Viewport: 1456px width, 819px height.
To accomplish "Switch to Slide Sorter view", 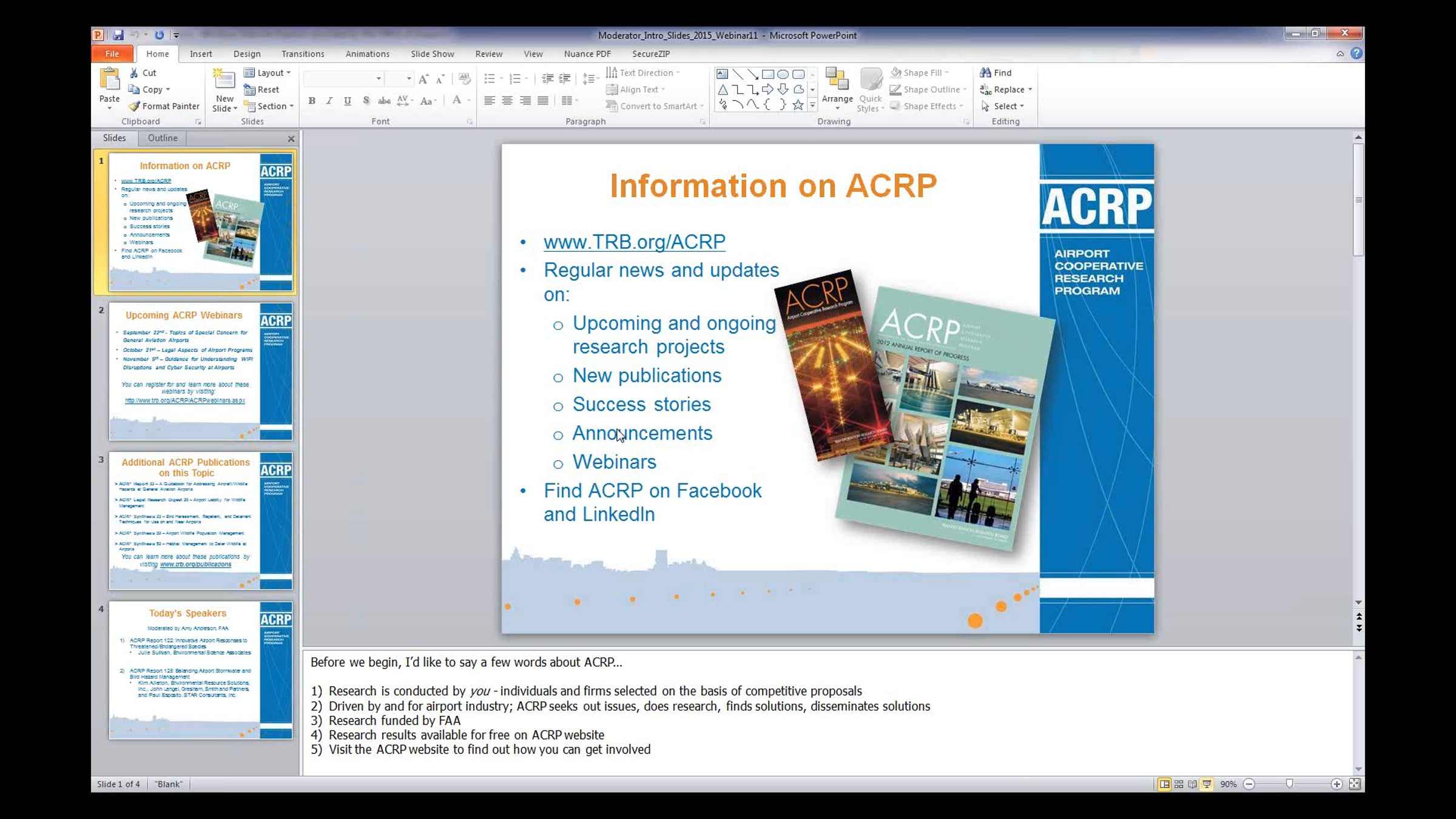I will [1179, 784].
